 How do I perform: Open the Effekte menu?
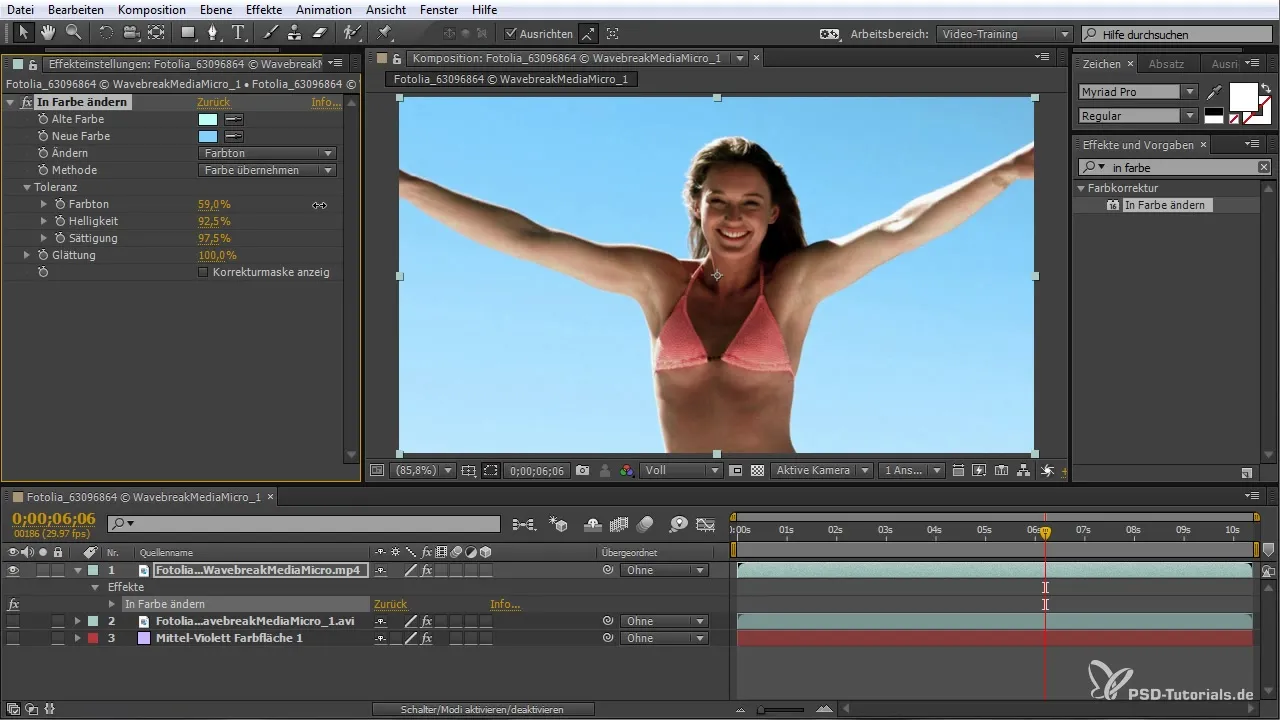tap(264, 9)
